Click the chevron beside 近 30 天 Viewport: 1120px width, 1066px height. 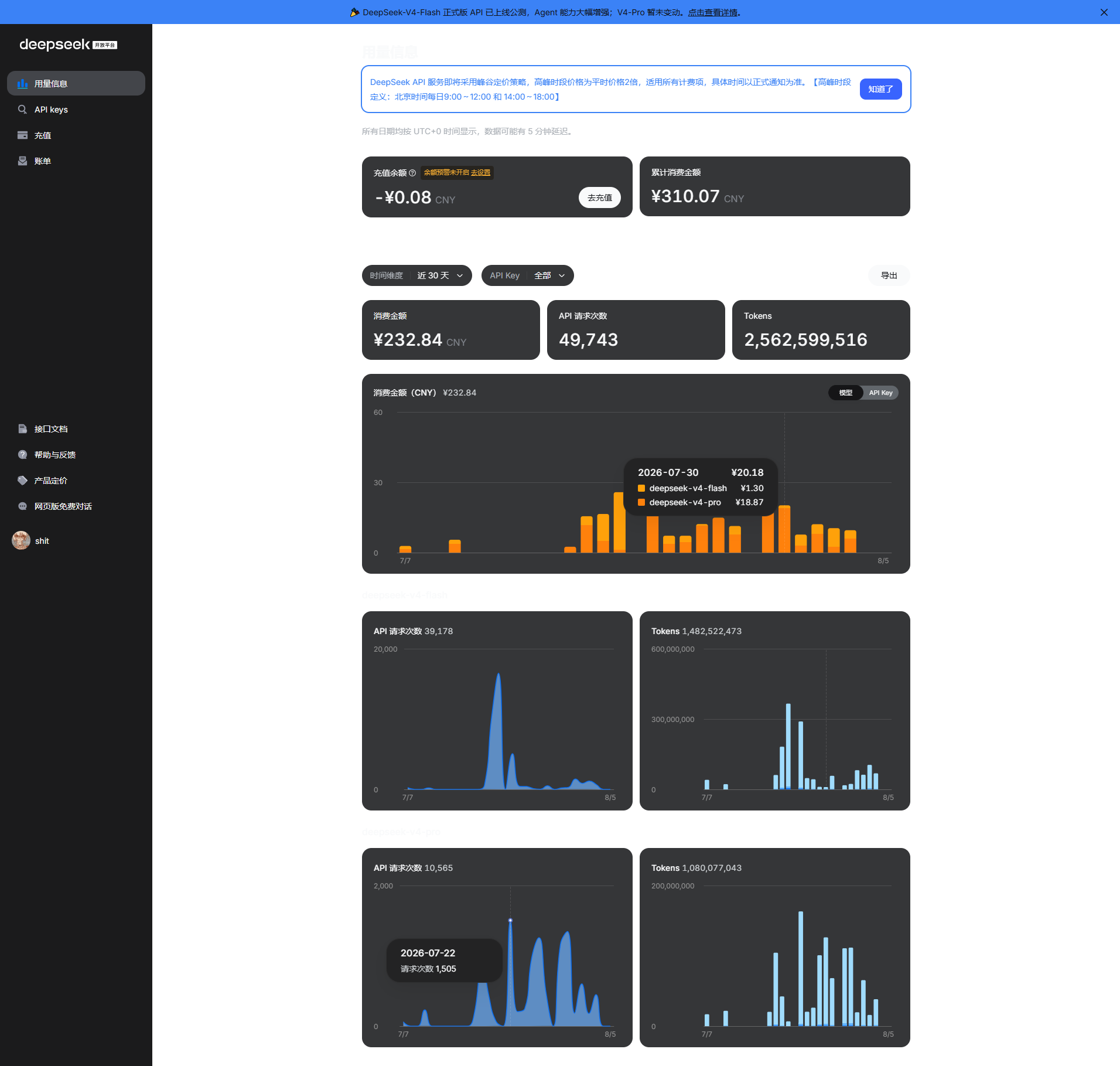point(460,275)
